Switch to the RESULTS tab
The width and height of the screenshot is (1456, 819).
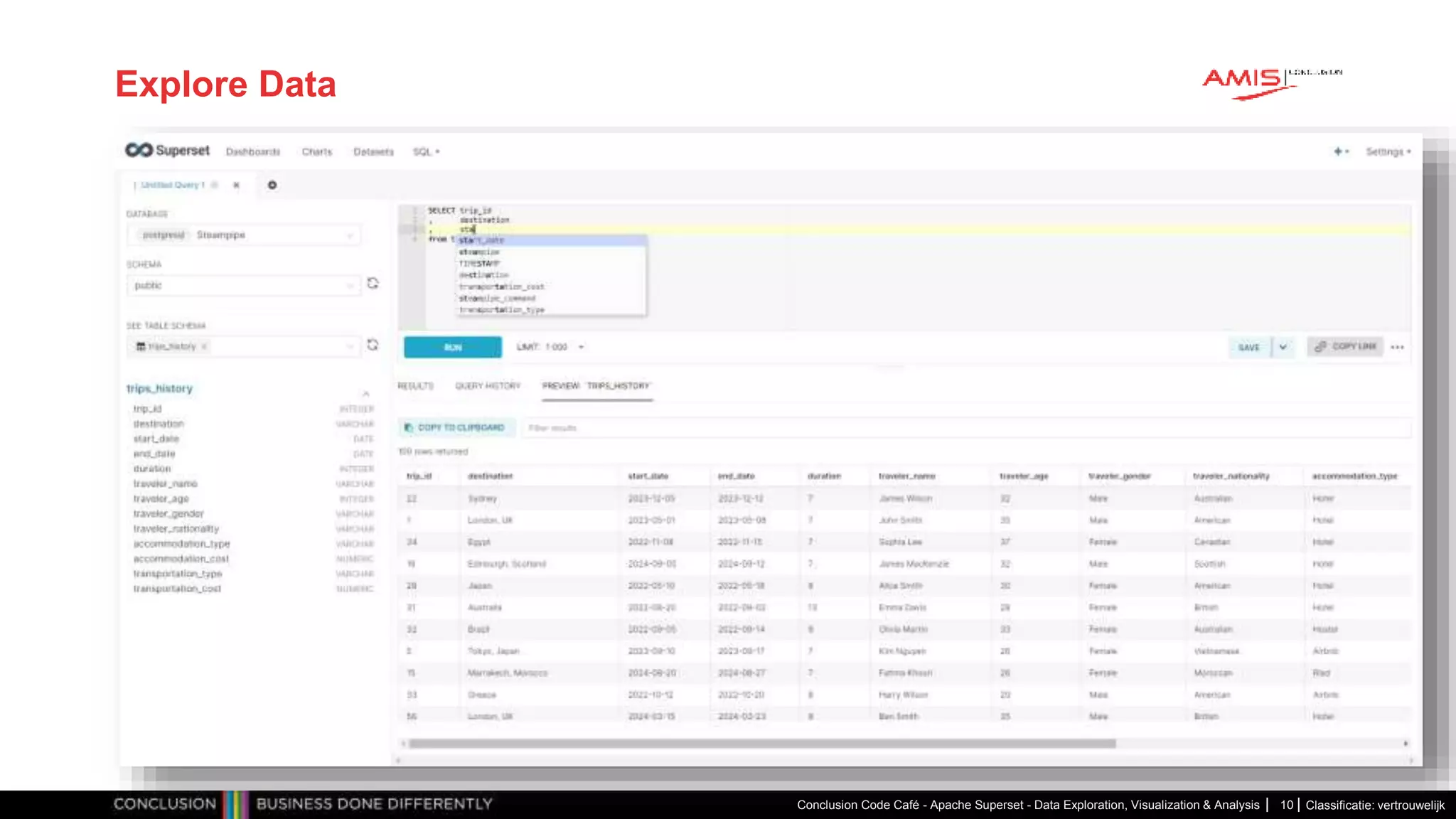coord(415,385)
